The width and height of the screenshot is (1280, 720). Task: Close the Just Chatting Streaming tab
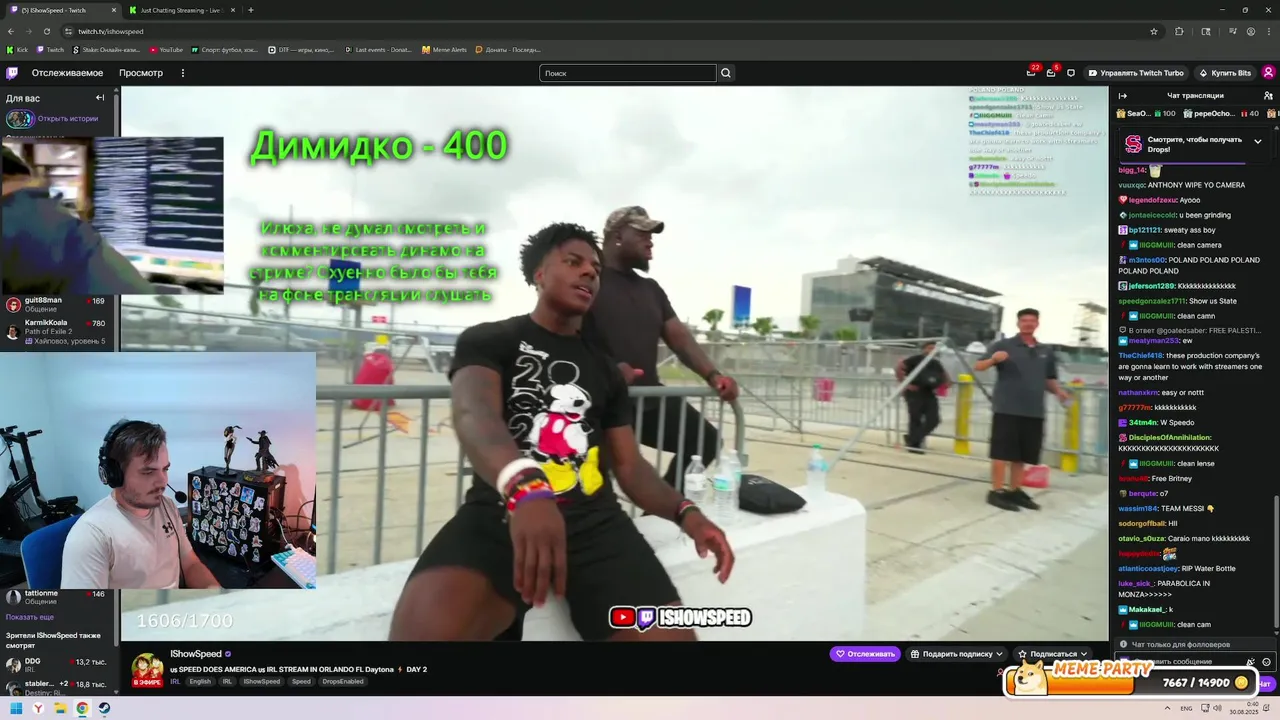pos(233,10)
